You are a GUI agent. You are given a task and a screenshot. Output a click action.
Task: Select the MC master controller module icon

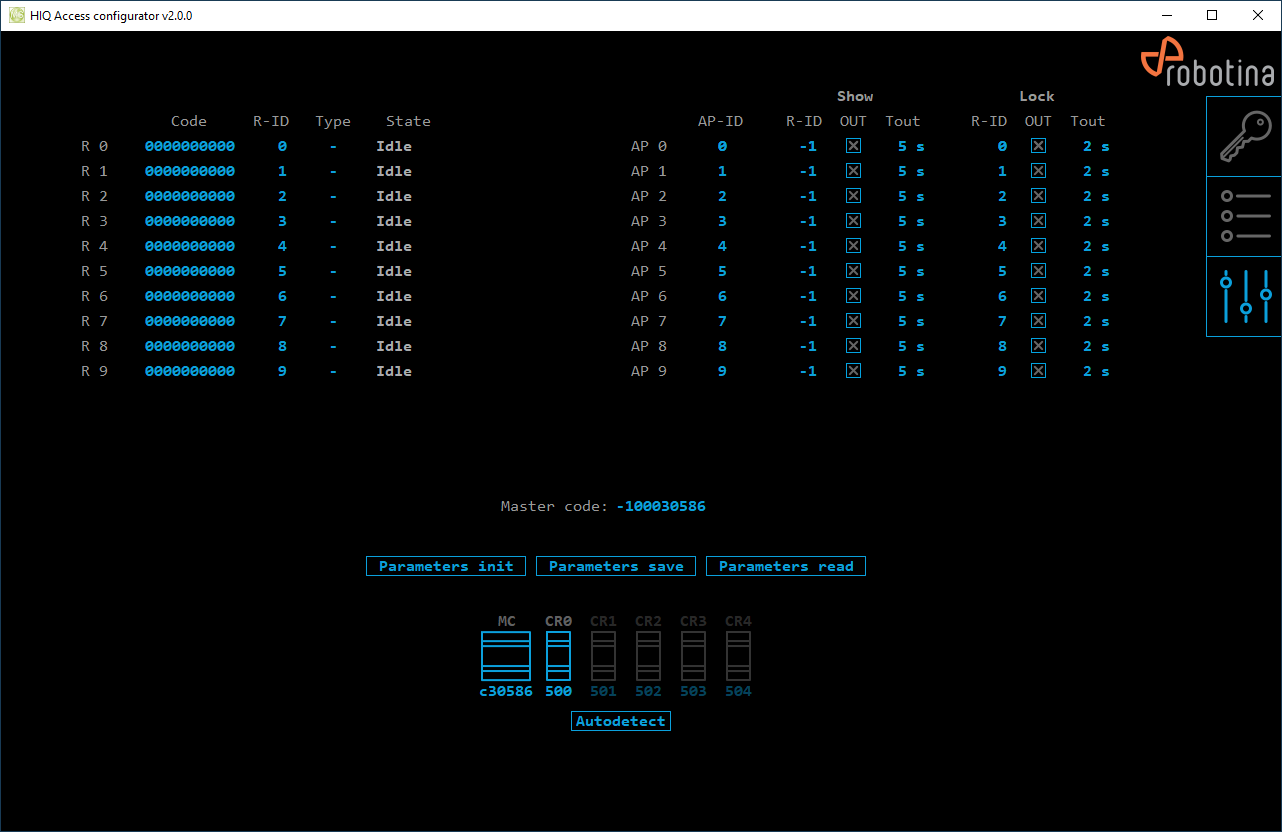506,655
